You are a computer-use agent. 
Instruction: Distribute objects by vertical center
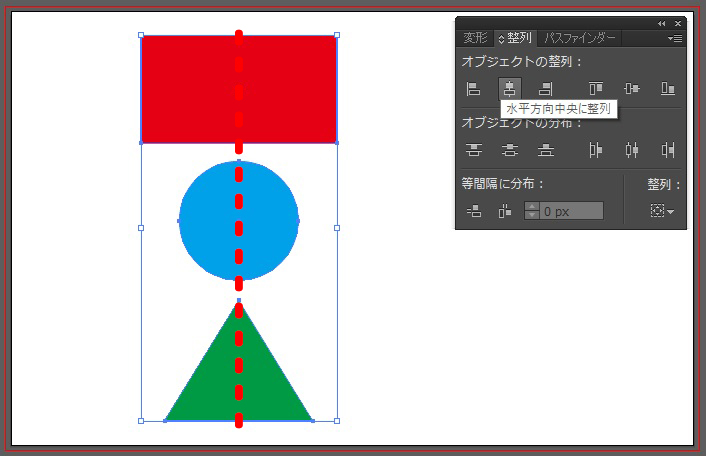pos(510,150)
